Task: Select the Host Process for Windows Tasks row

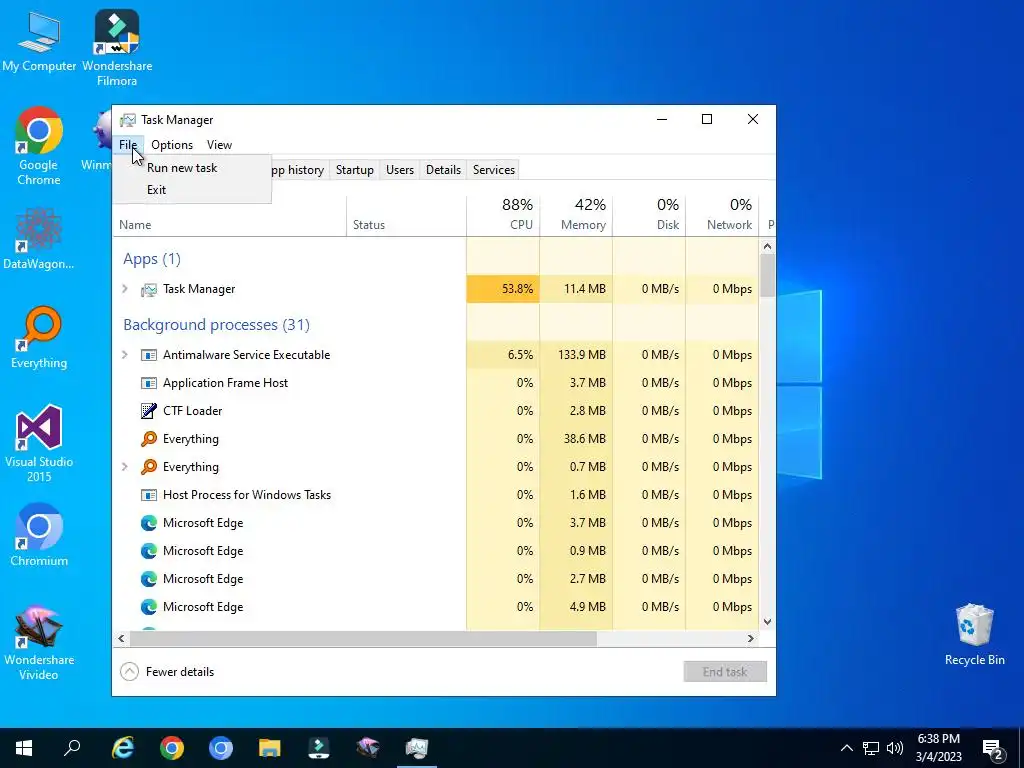Action: (436, 495)
